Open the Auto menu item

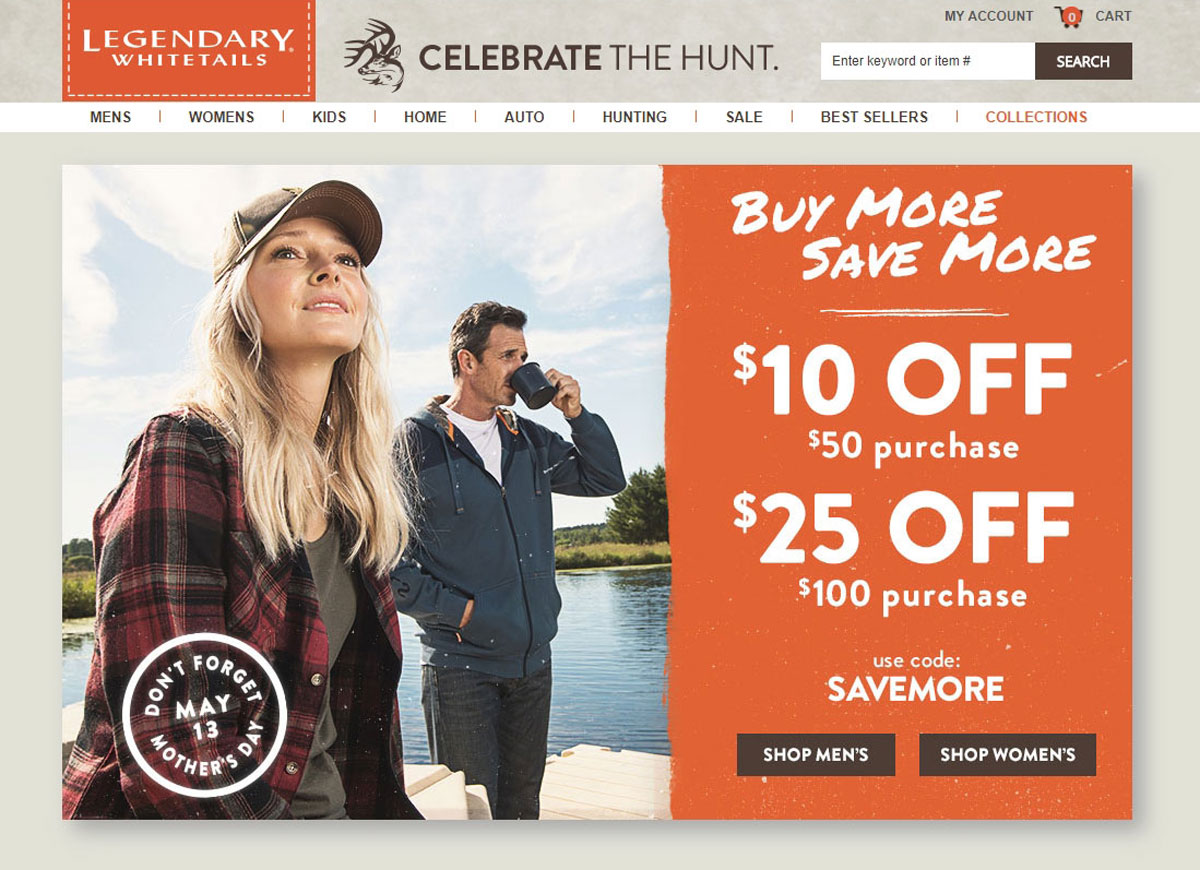tap(524, 117)
